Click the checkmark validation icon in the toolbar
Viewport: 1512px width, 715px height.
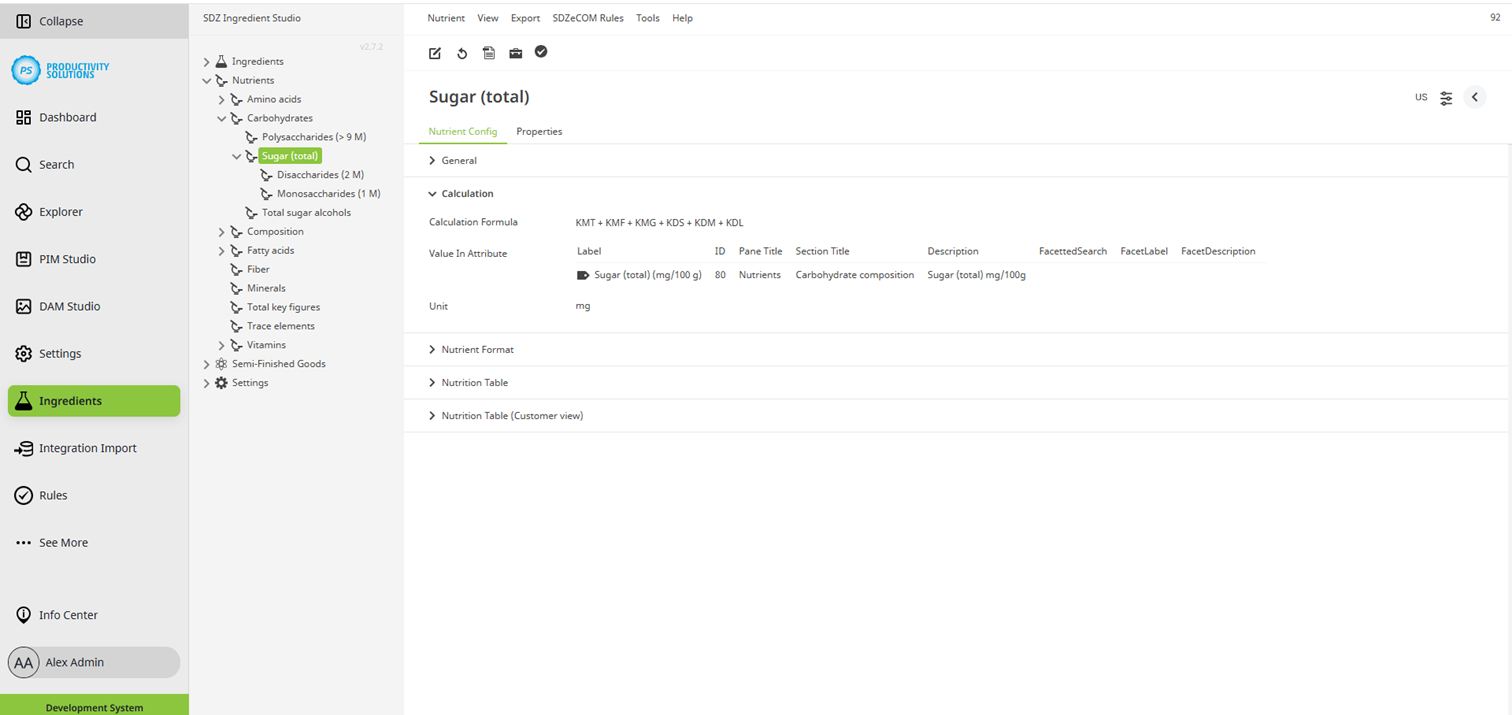point(541,52)
